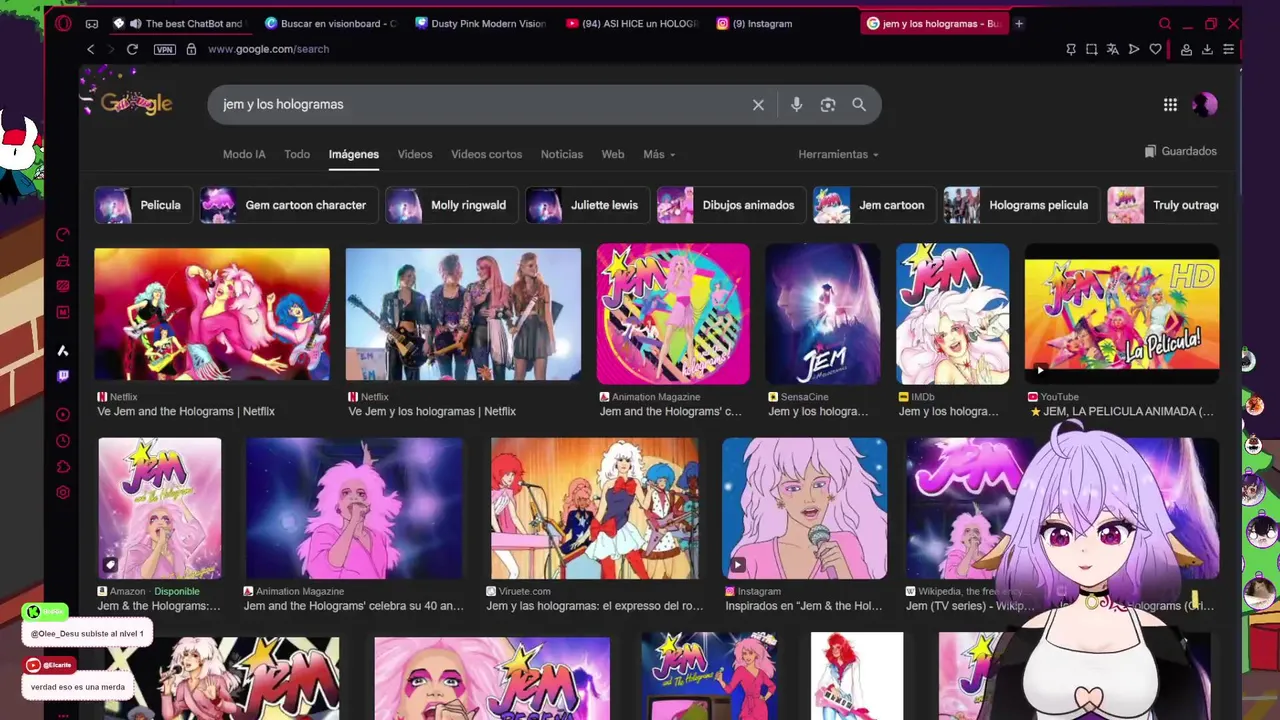Image resolution: width=1280 pixels, height=720 pixels.
Task: Expand the Más dropdown
Action: tap(659, 154)
